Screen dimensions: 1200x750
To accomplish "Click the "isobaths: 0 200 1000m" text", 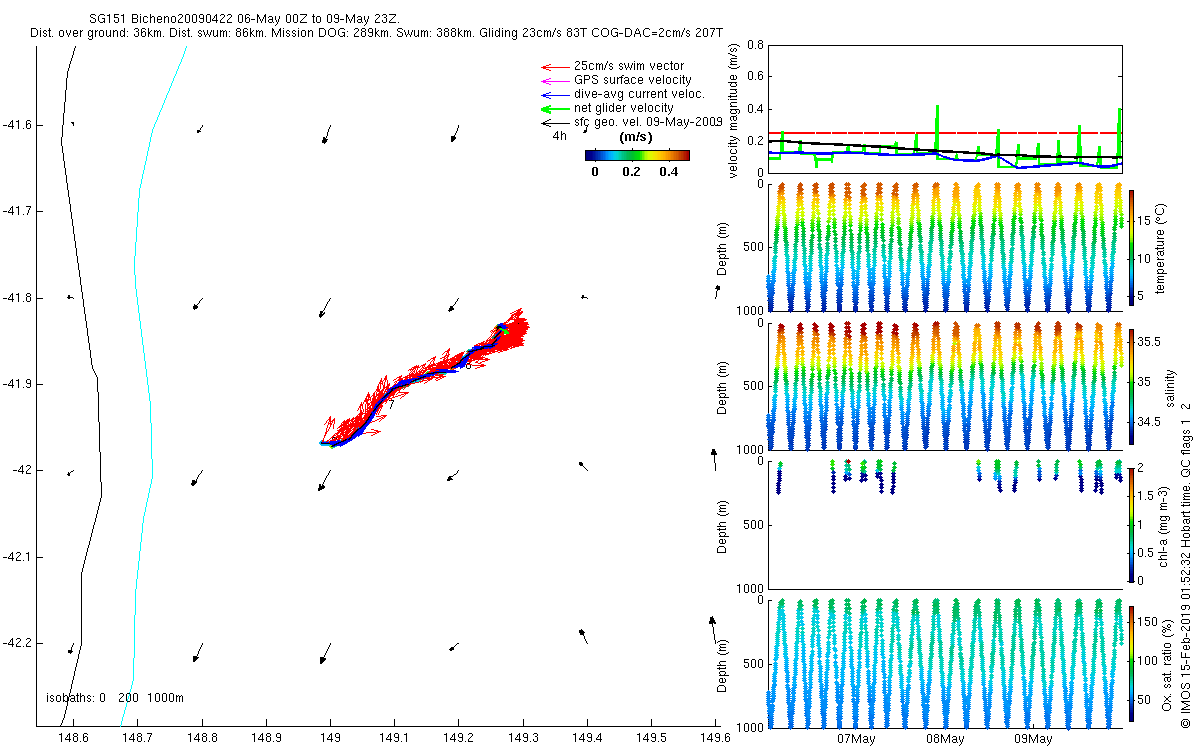I will click(x=115, y=698).
